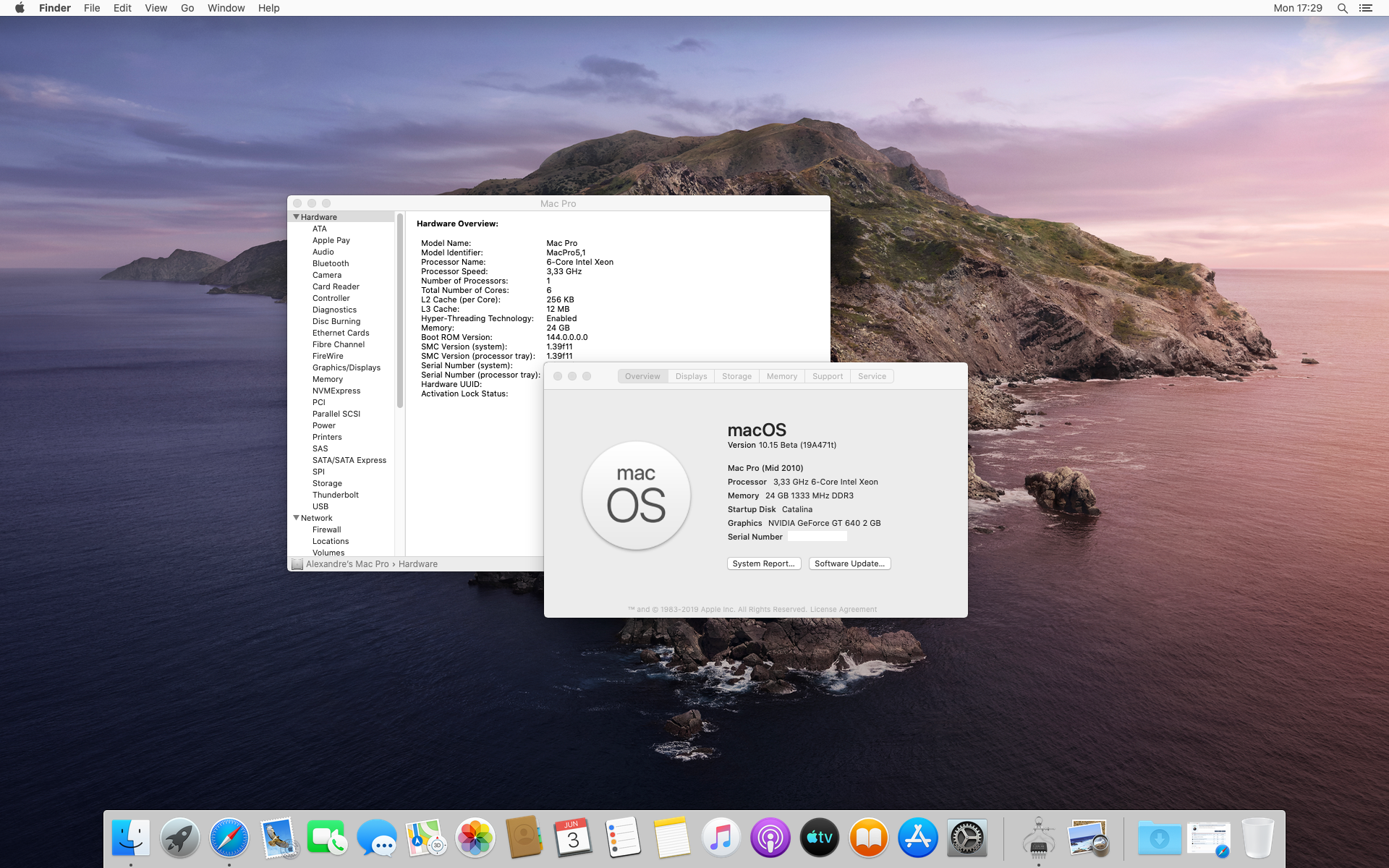Image resolution: width=1389 pixels, height=868 pixels.
Task: Click the System Report button
Action: coord(763,563)
